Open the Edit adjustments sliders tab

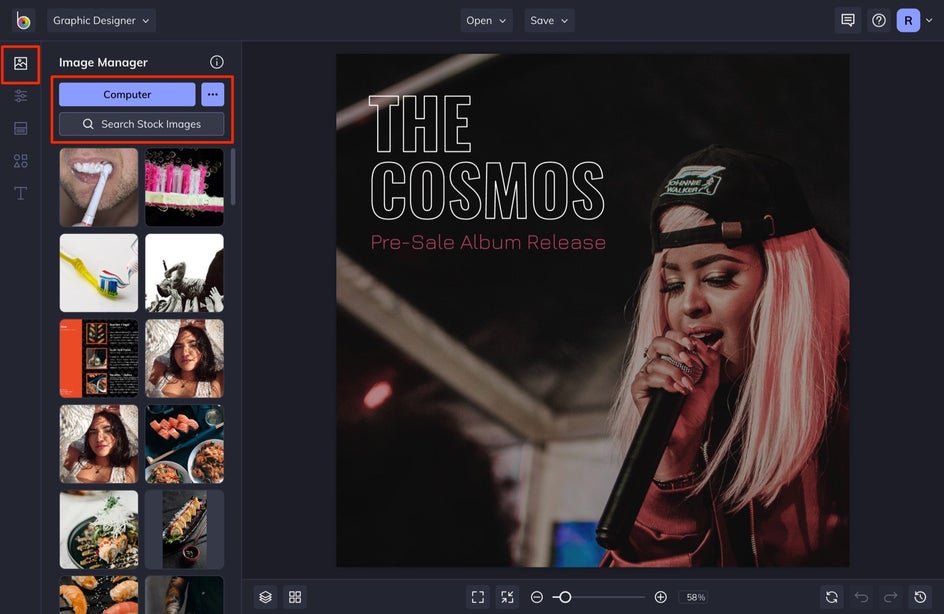(x=20, y=96)
